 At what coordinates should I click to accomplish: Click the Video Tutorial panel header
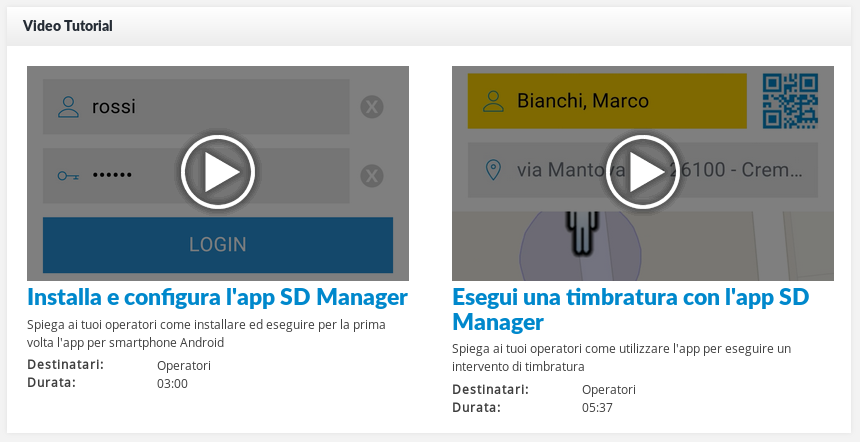tap(68, 26)
